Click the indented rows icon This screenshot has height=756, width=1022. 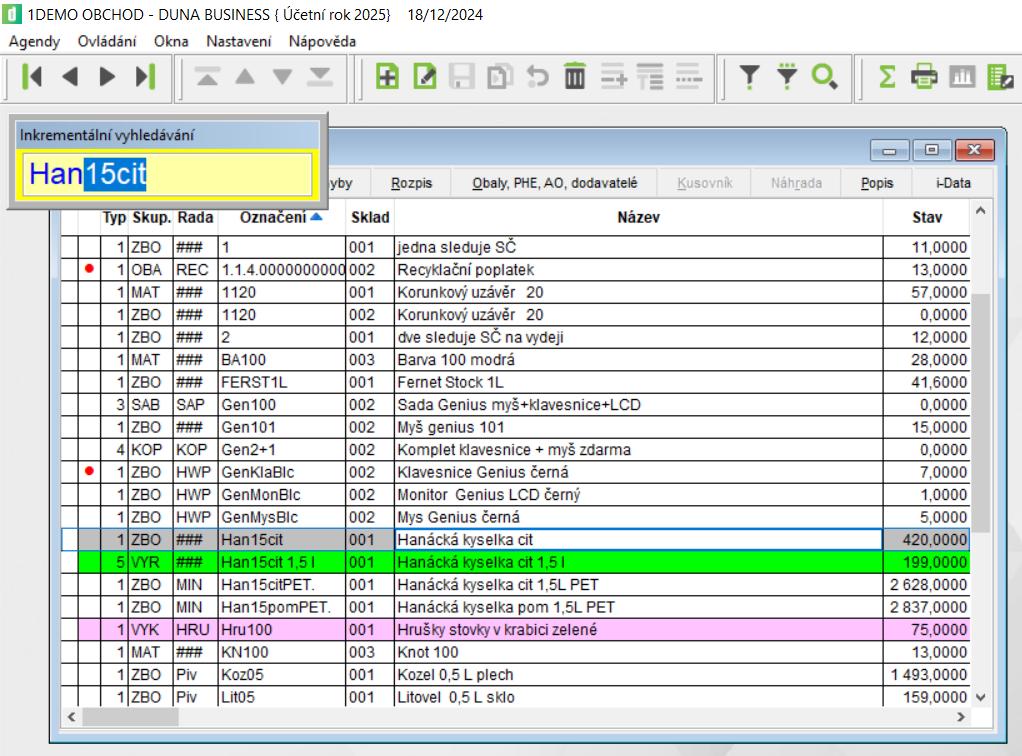[650, 77]
